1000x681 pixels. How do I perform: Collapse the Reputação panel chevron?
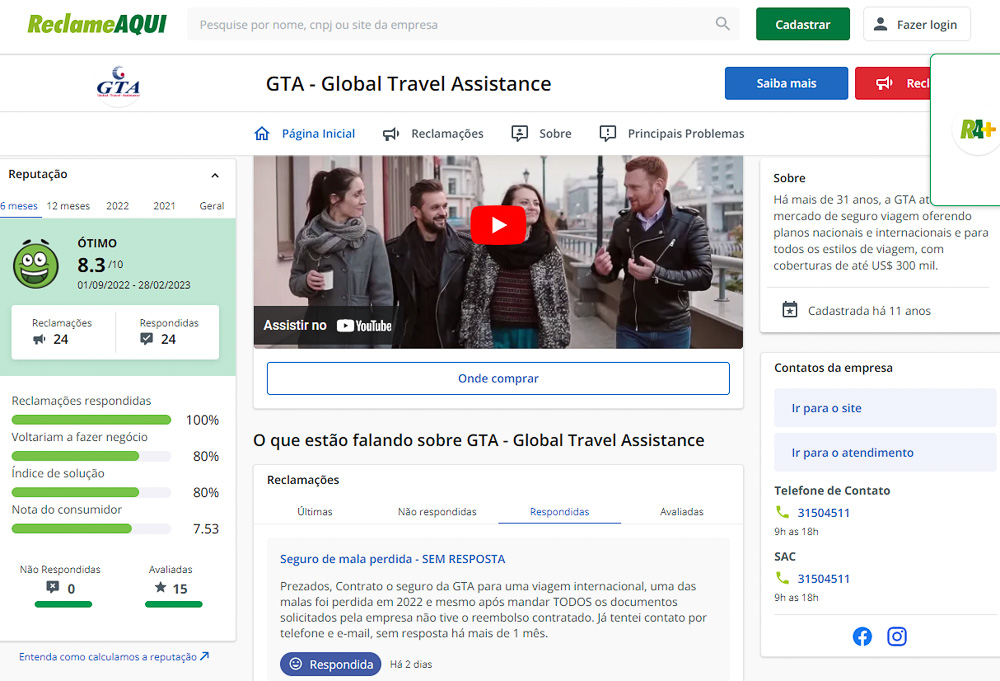pos(215,175)
